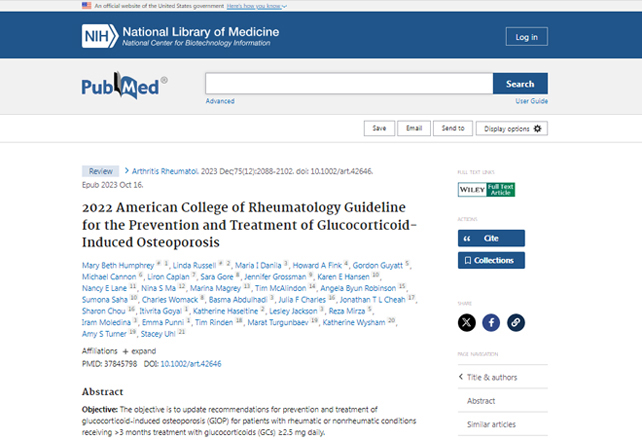Share article on X (Twitter)
Viewport: 642px width, 440px height.
click(x=467, y=323)
